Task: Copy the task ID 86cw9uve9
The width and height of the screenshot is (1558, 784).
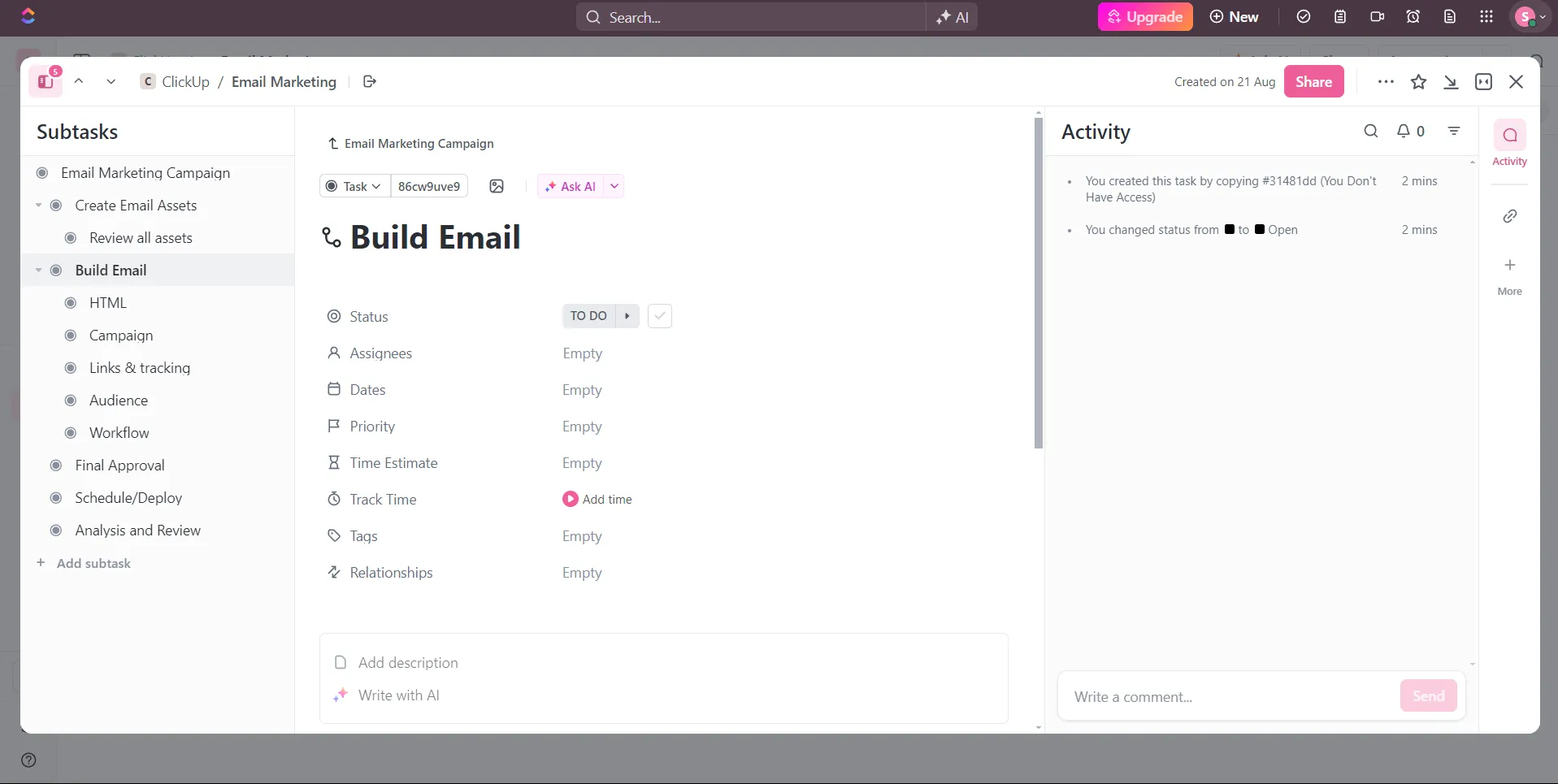Action: point(429,186)
